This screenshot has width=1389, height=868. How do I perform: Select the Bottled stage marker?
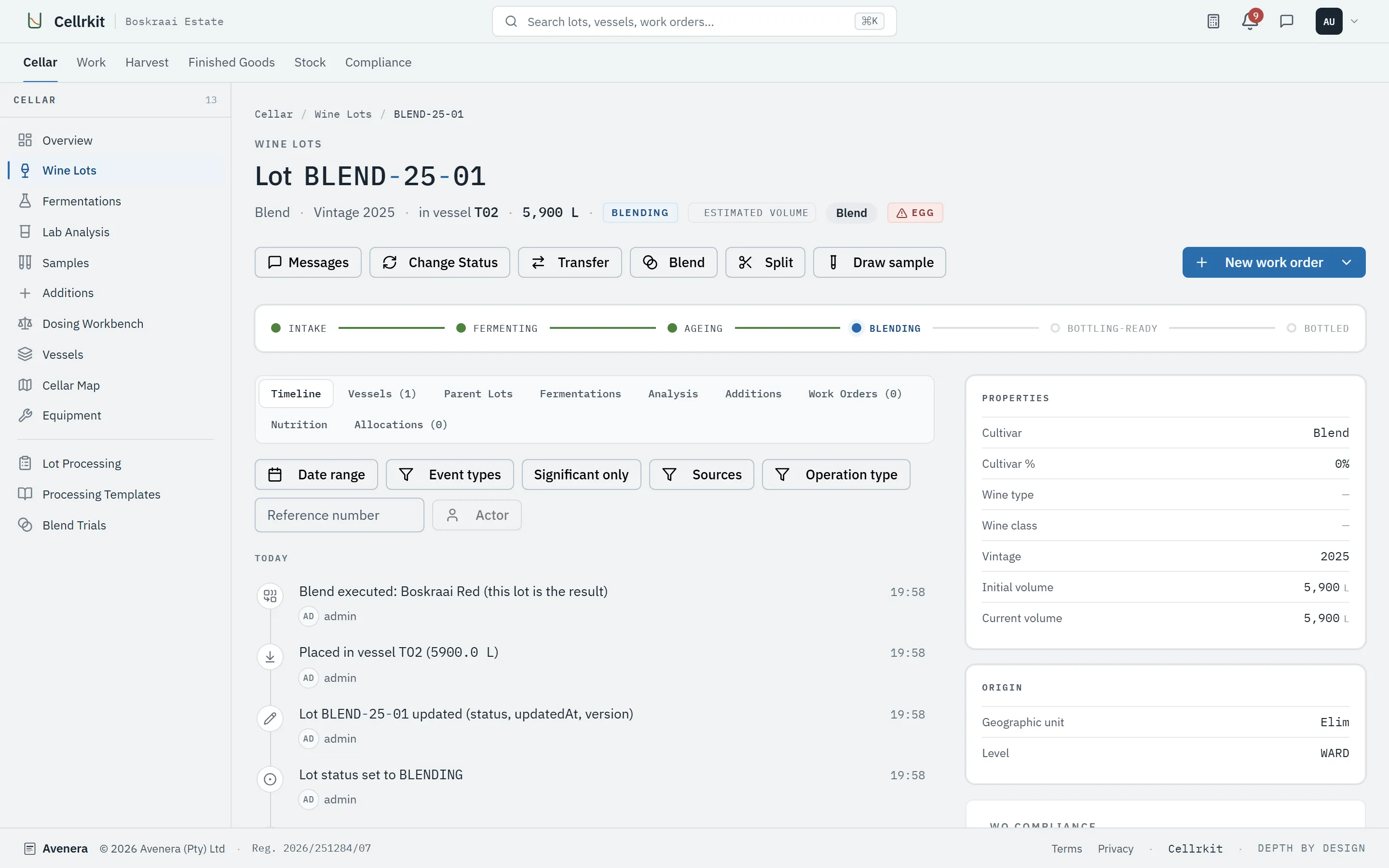coord(1292,328)
